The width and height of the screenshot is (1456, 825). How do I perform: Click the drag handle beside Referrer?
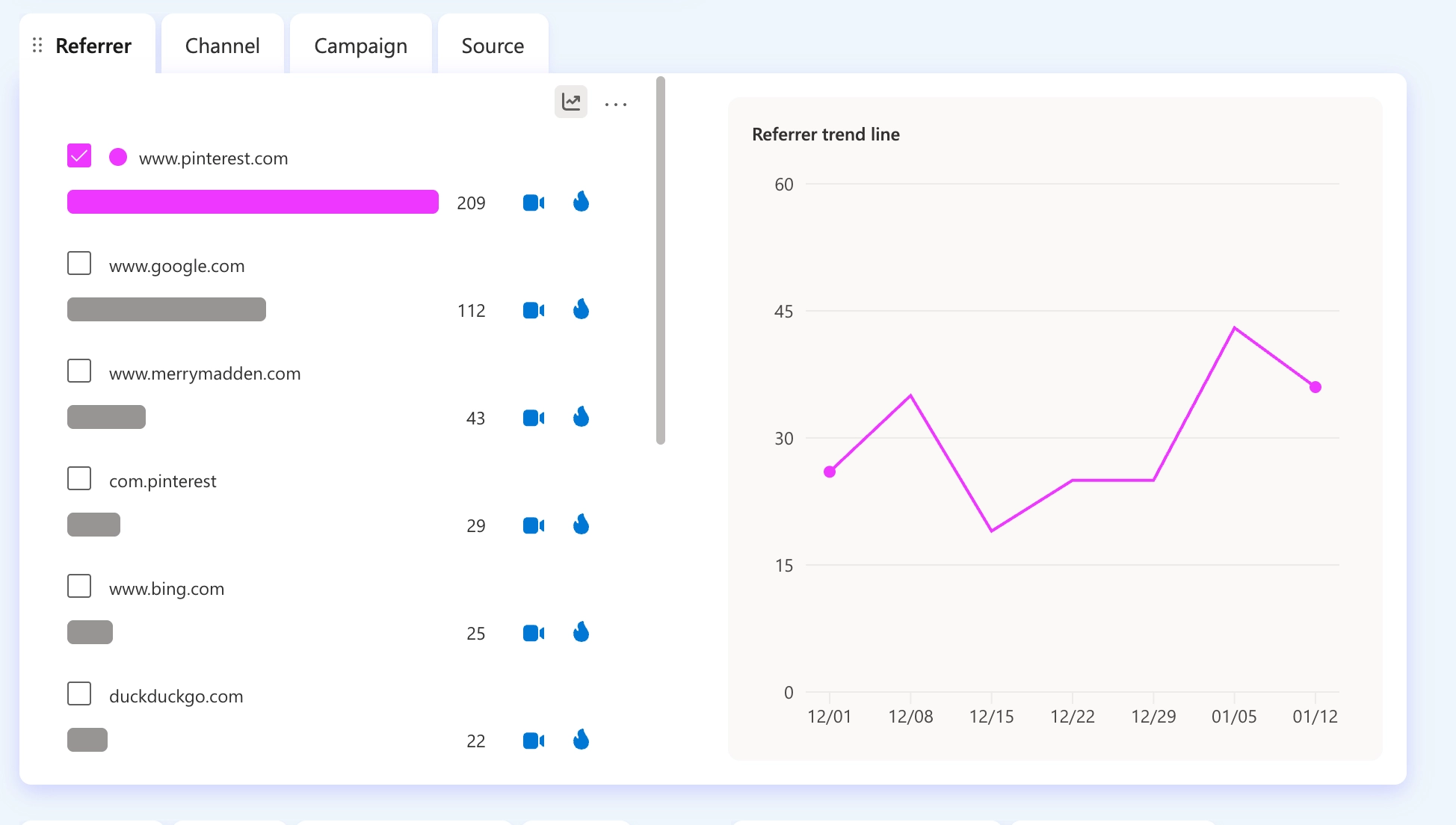pyautogui.click(x=37, y=46)
